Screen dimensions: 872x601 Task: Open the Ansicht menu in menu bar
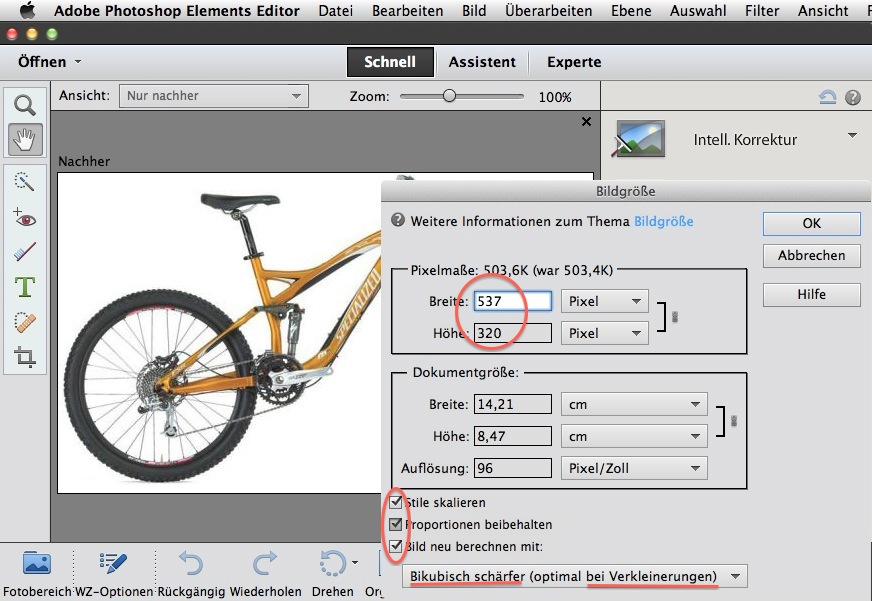pyautogui.click(x=823, y=10)
